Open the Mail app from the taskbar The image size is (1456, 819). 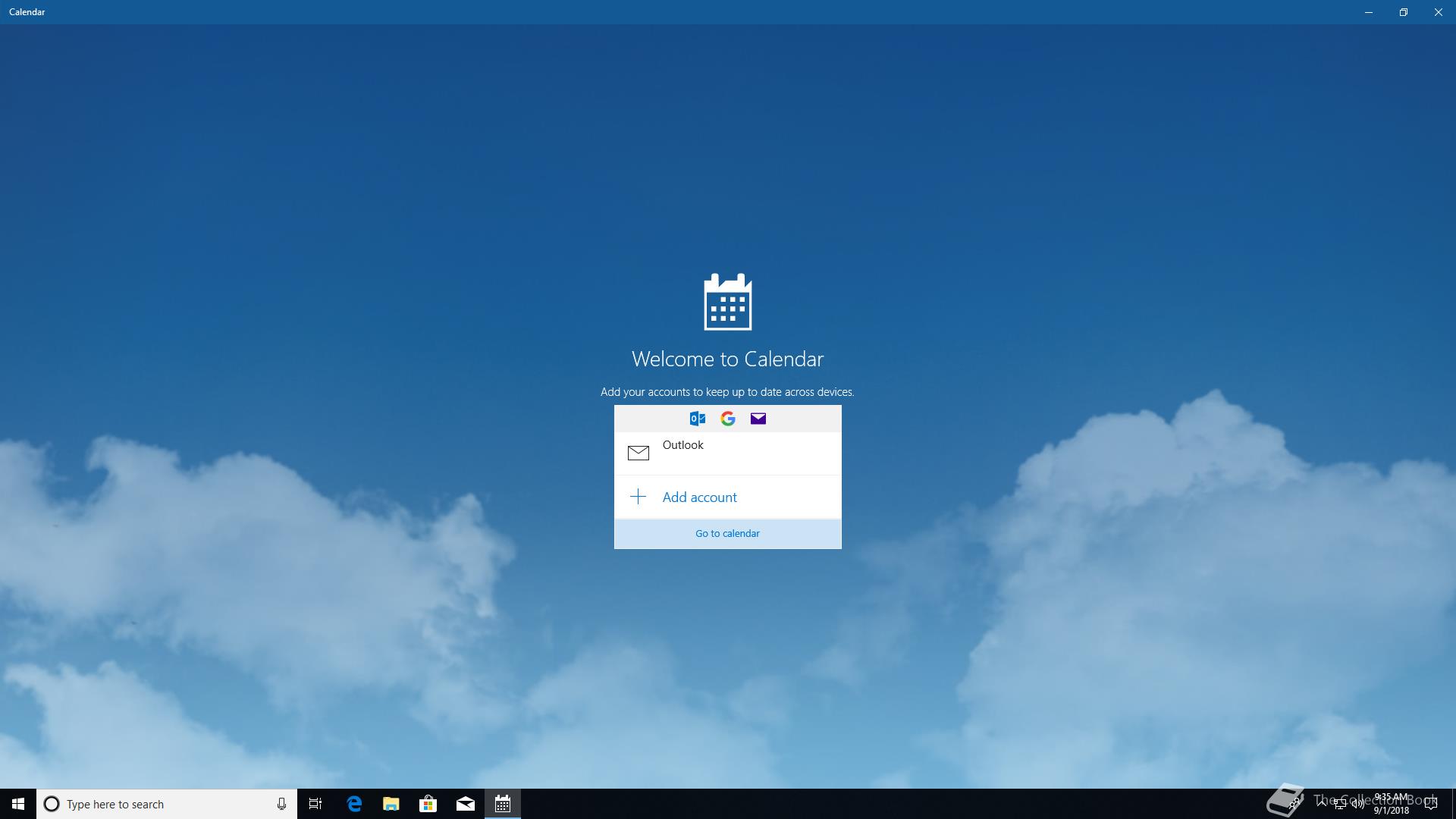pos(466,804)
